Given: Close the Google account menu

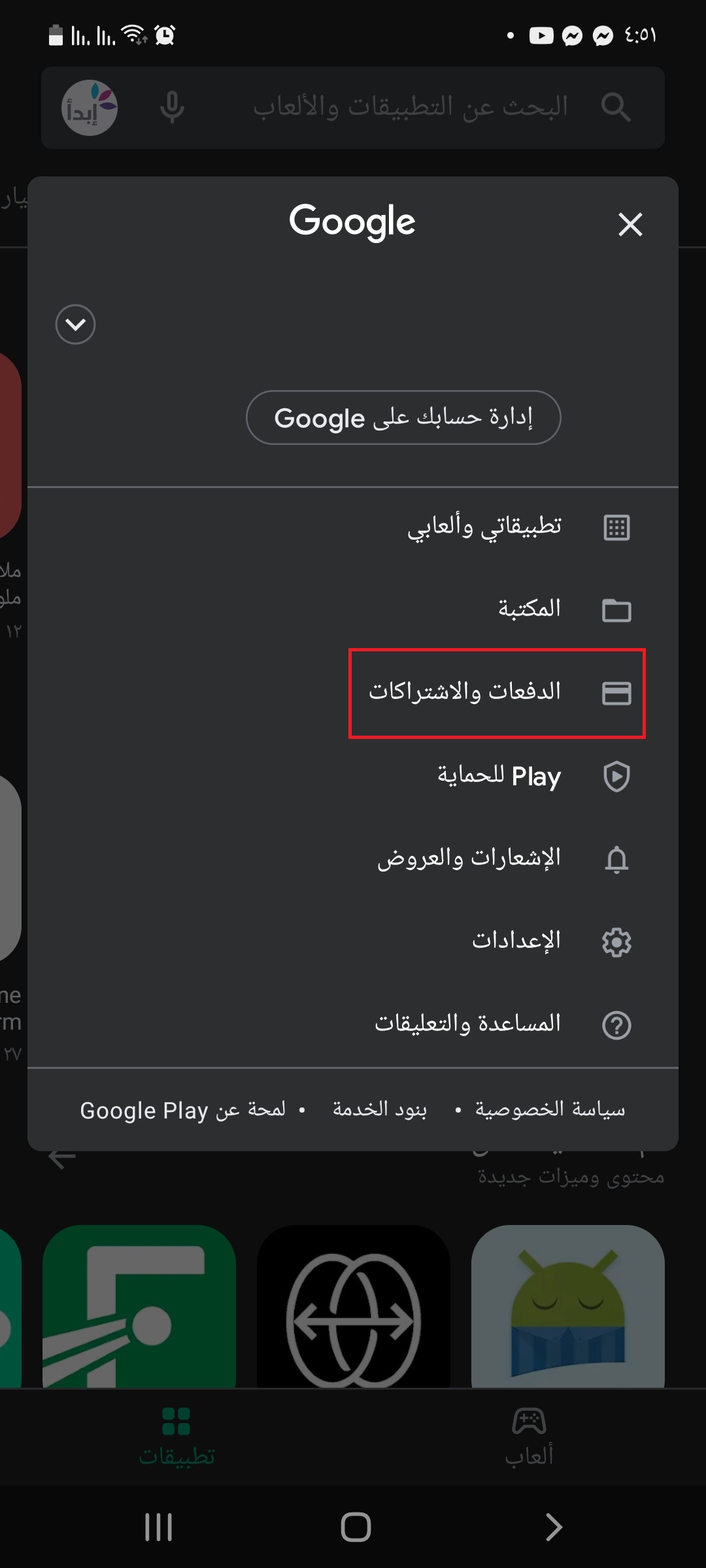Looking at the screenshot, I should [x=630, y=224].
